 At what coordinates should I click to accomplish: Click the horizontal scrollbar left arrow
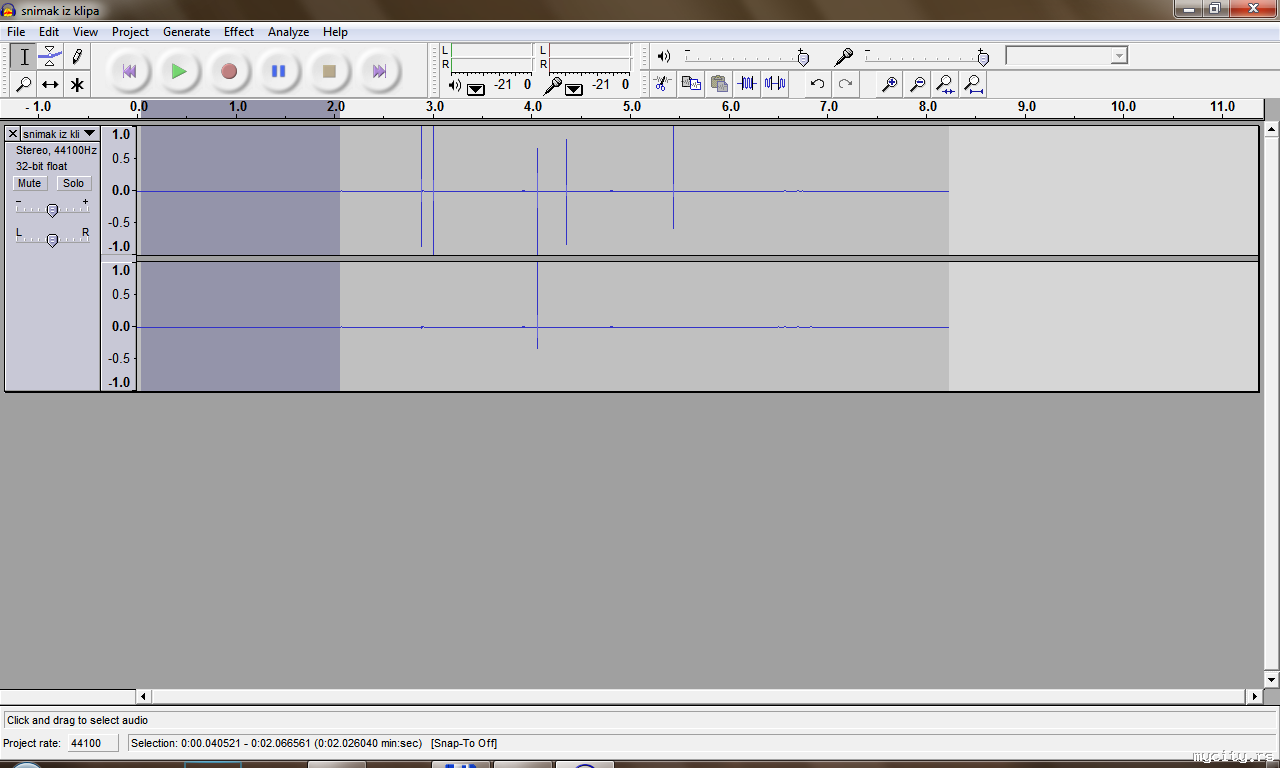tap(144, 696)
